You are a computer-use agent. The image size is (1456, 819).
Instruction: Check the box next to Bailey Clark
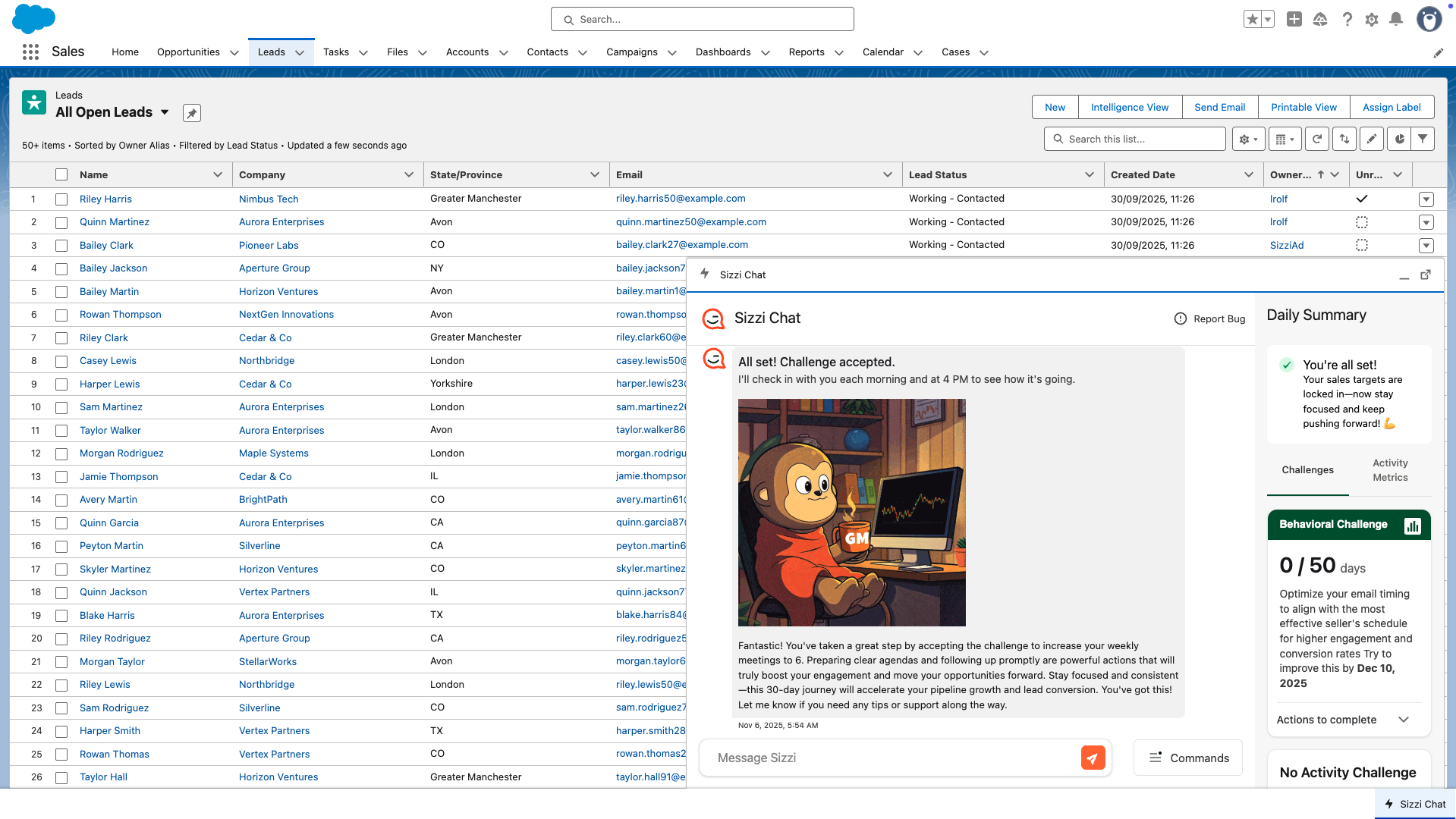click(61, 246)
